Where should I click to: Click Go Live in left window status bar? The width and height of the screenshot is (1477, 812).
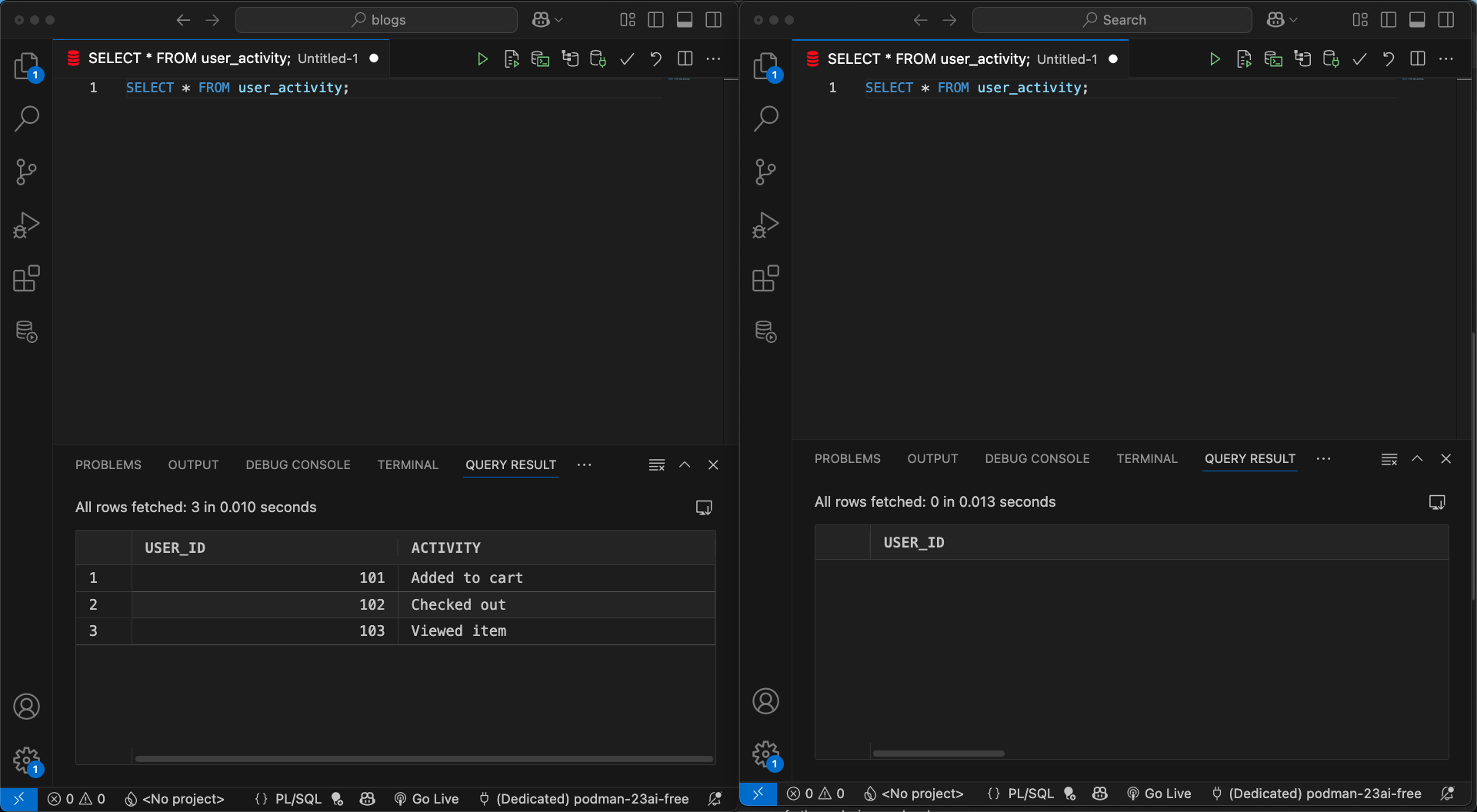click(x=426, y=800)
